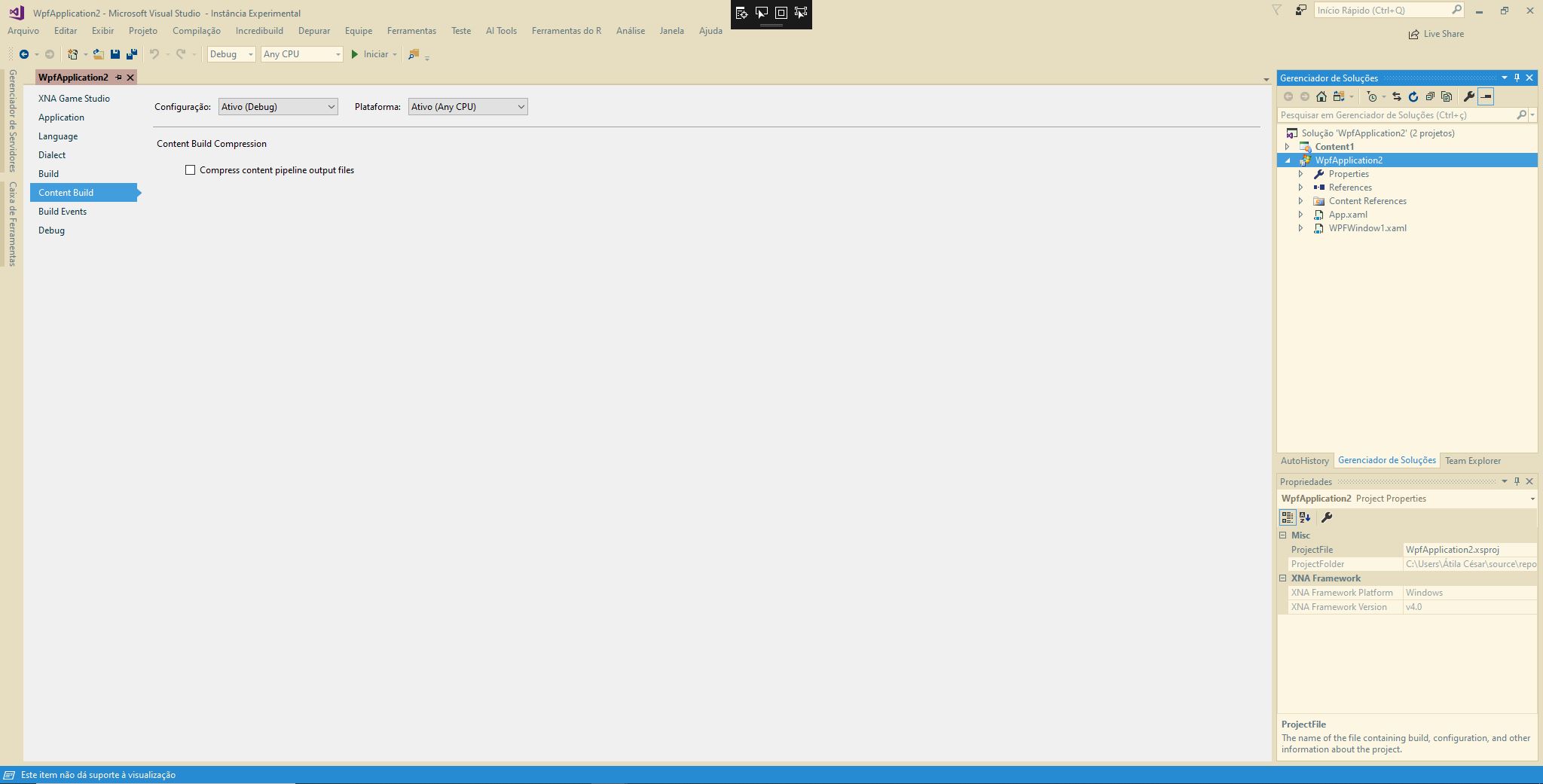Switch to the Team Explorer tab
The width and height of the screenshot is (1543, 784).
(1475, 460)
